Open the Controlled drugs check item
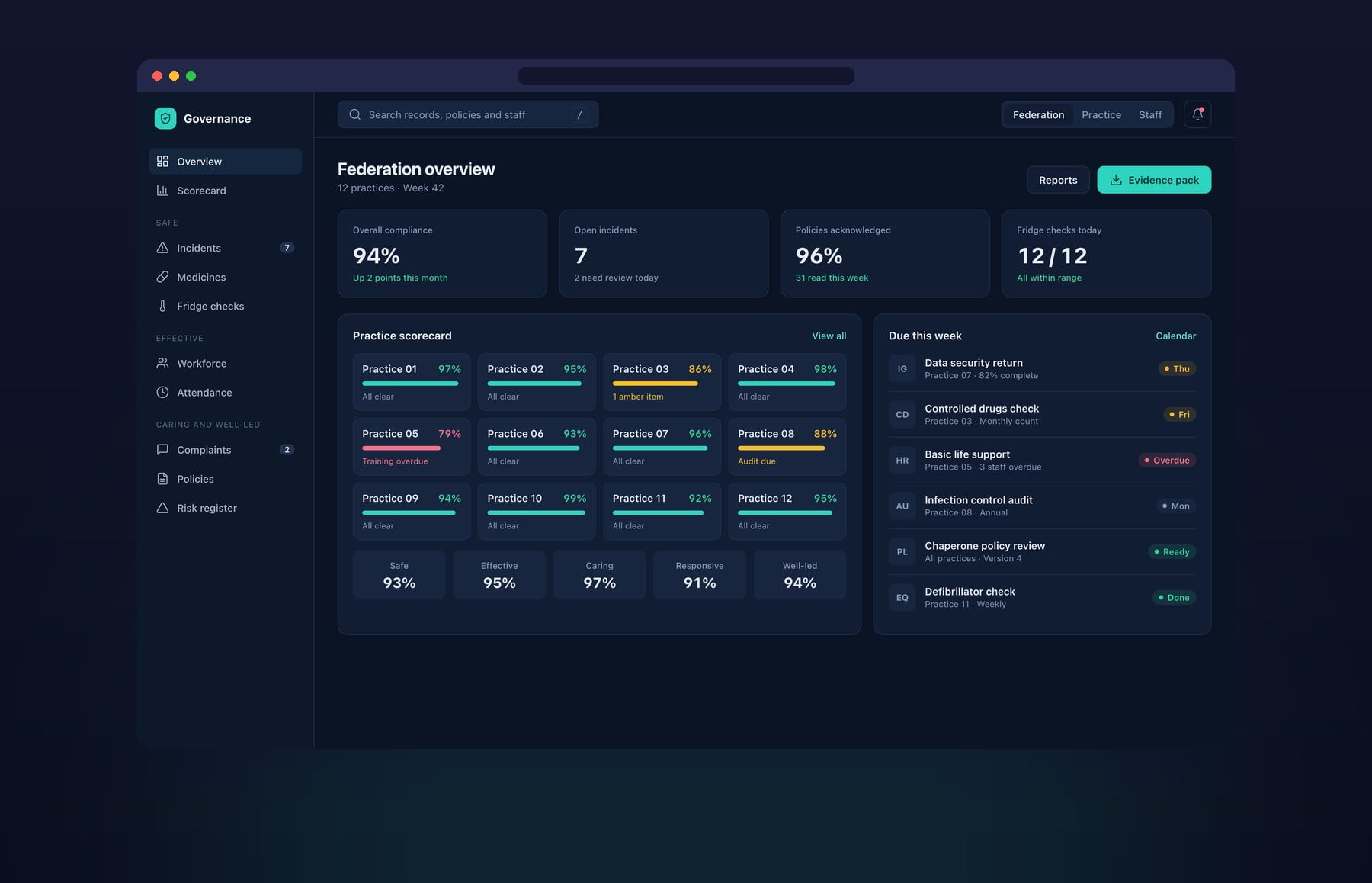The width and height of the screenshot is (1372, 883). tap(1042, 415)
